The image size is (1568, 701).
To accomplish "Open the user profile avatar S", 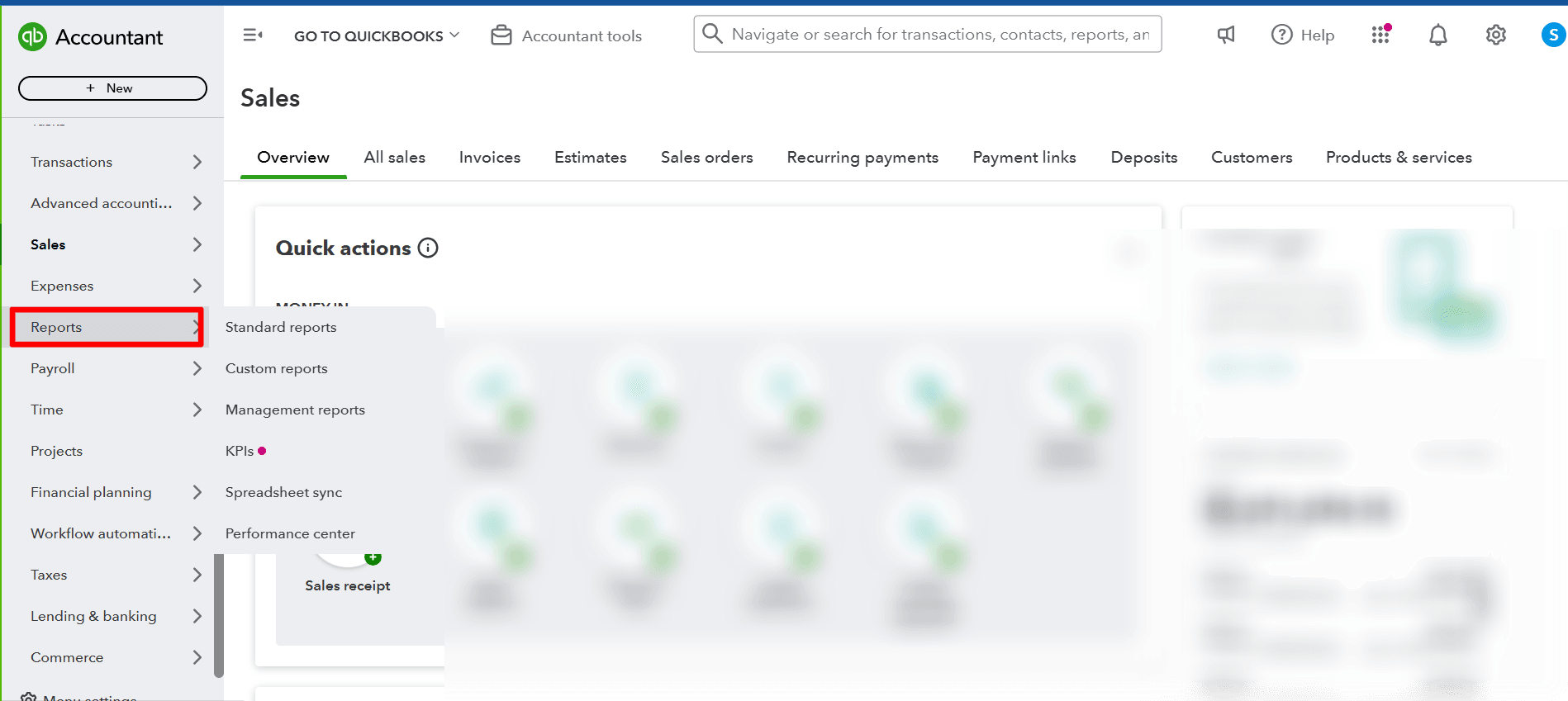I will tap(1554, 35).
